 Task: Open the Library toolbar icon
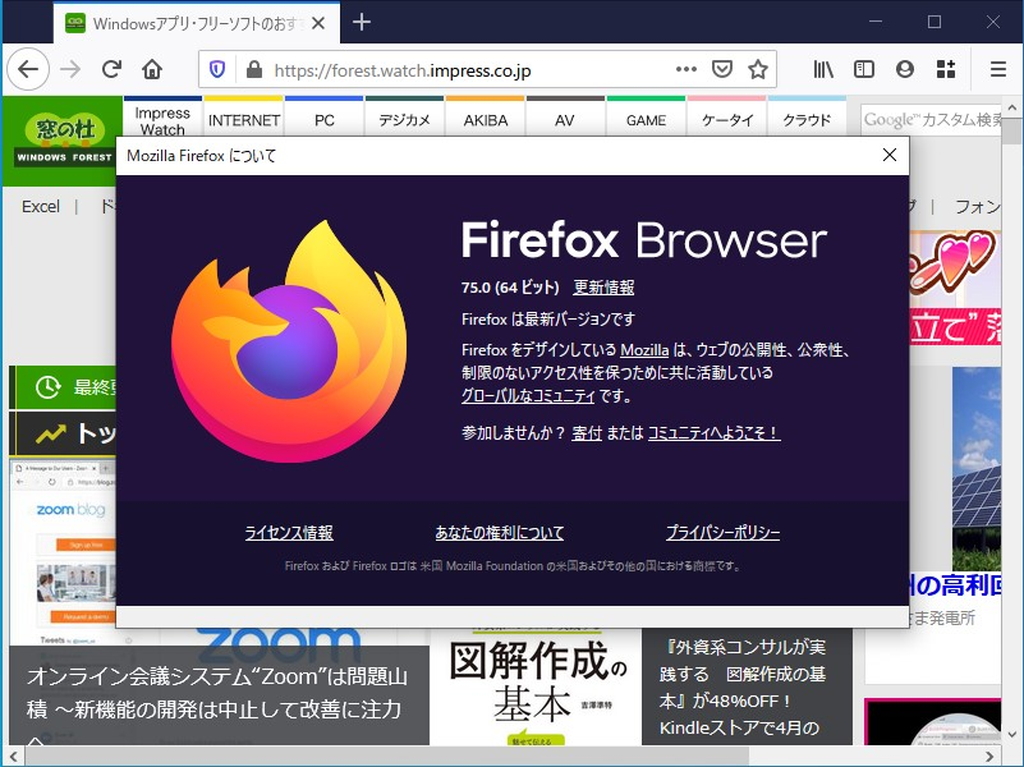tap(822, 69)
